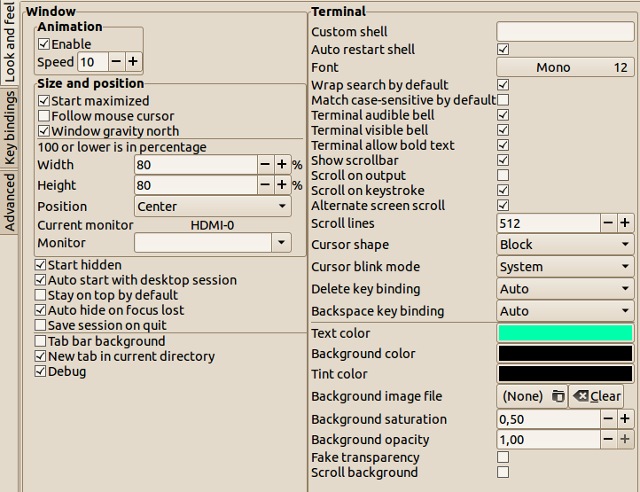Decrease Background saturation with minus button
This screenshot has height=492, width=640.
click(608, 419)
